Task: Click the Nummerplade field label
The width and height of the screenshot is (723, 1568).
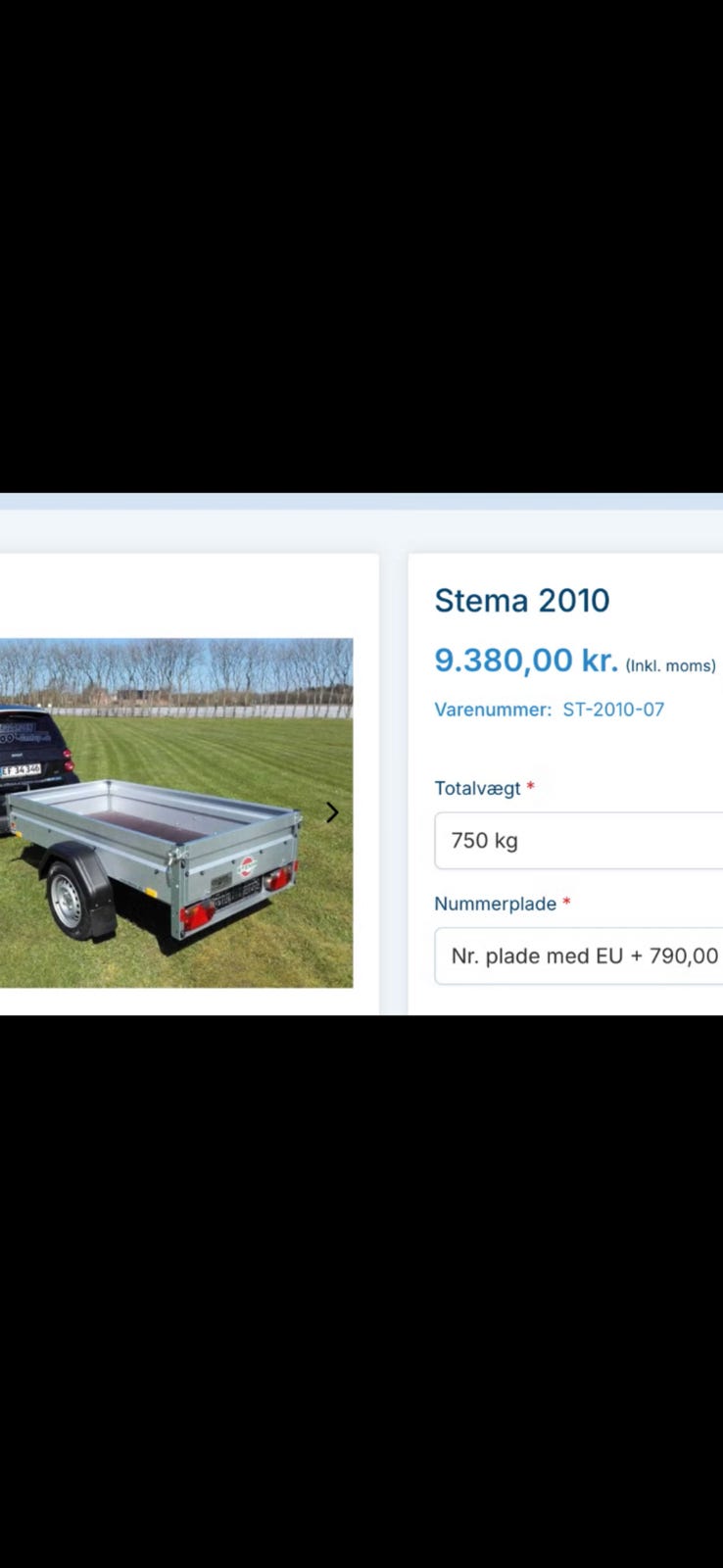Action: pyautogui.click(x=495, y=904)
